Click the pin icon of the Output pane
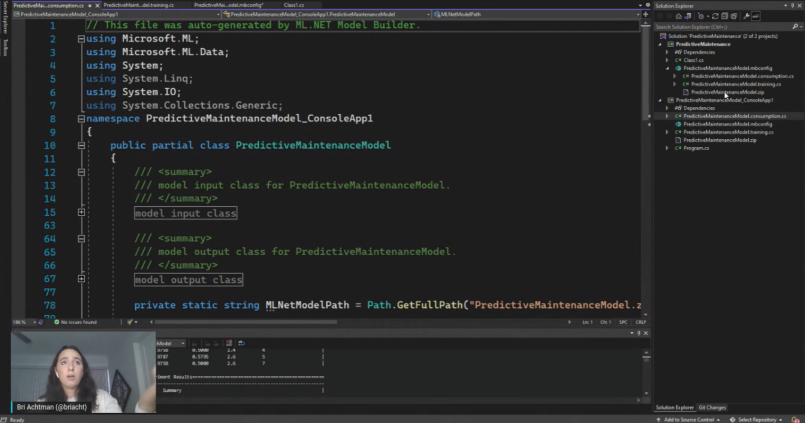This screenshot has height=424, width=805. [x=639, y=333]
